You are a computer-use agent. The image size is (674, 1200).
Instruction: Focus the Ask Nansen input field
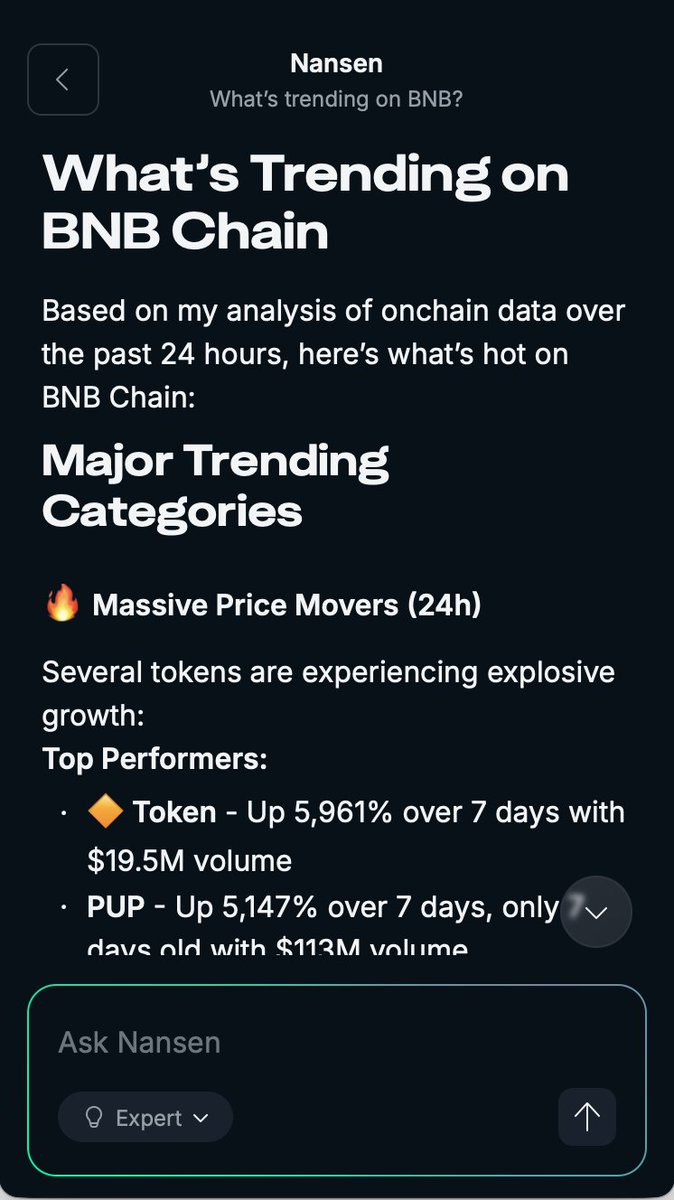coord(300,1042)
